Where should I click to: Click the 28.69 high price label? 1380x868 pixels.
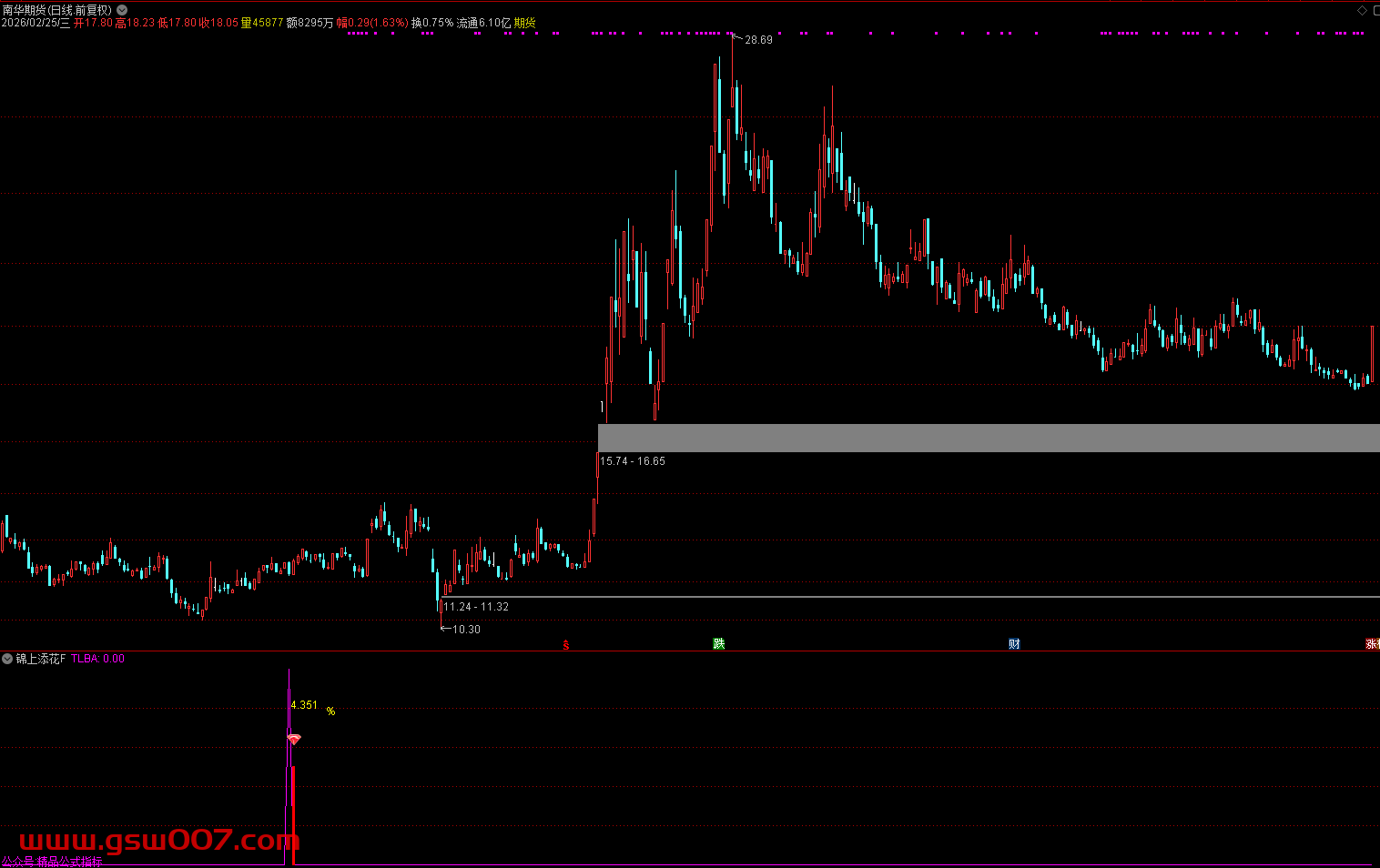[758, 40]
